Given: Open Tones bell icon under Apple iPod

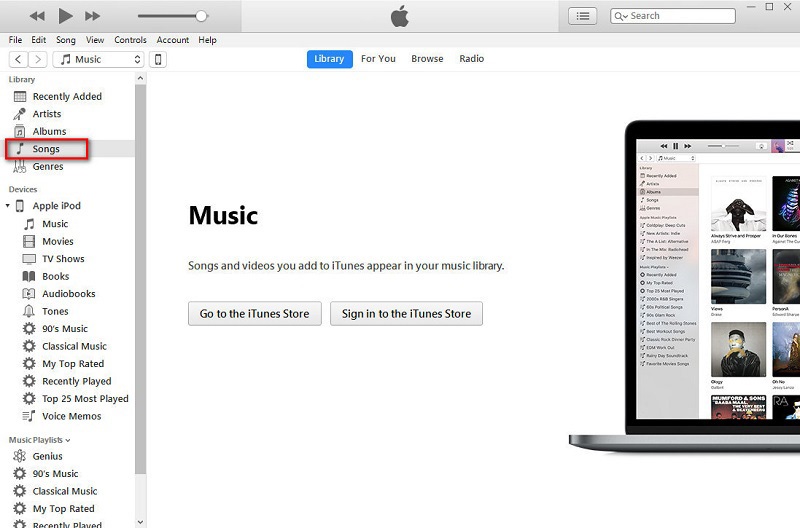Looking at the screenshot, I should point(29,311).
